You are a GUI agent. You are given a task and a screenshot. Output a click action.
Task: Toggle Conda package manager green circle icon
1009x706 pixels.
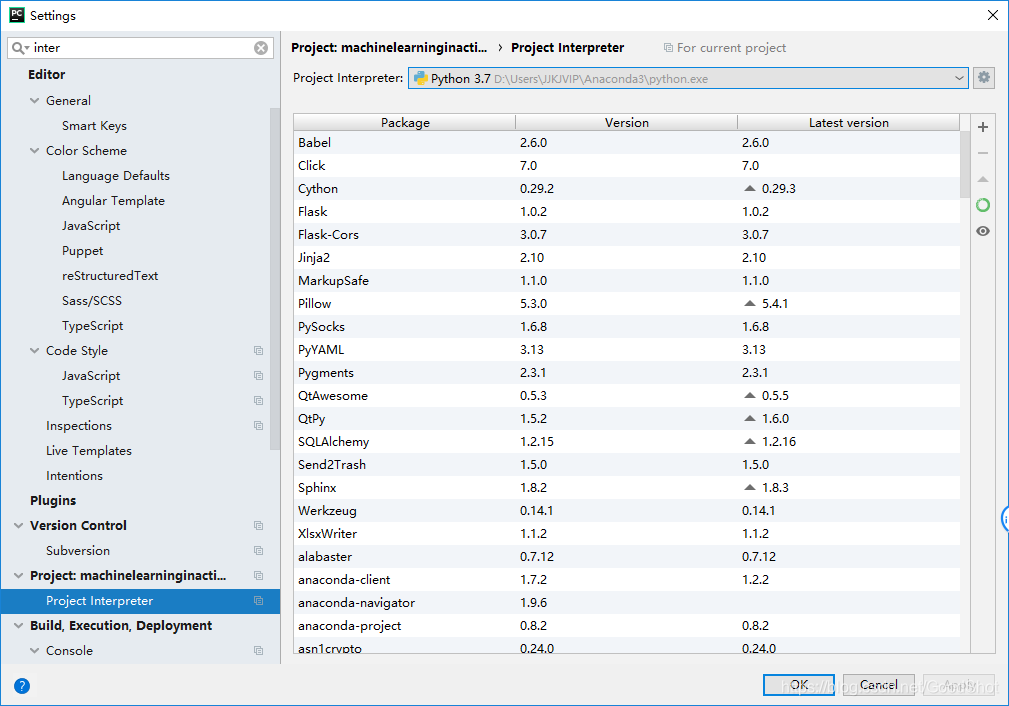(983, 205)
